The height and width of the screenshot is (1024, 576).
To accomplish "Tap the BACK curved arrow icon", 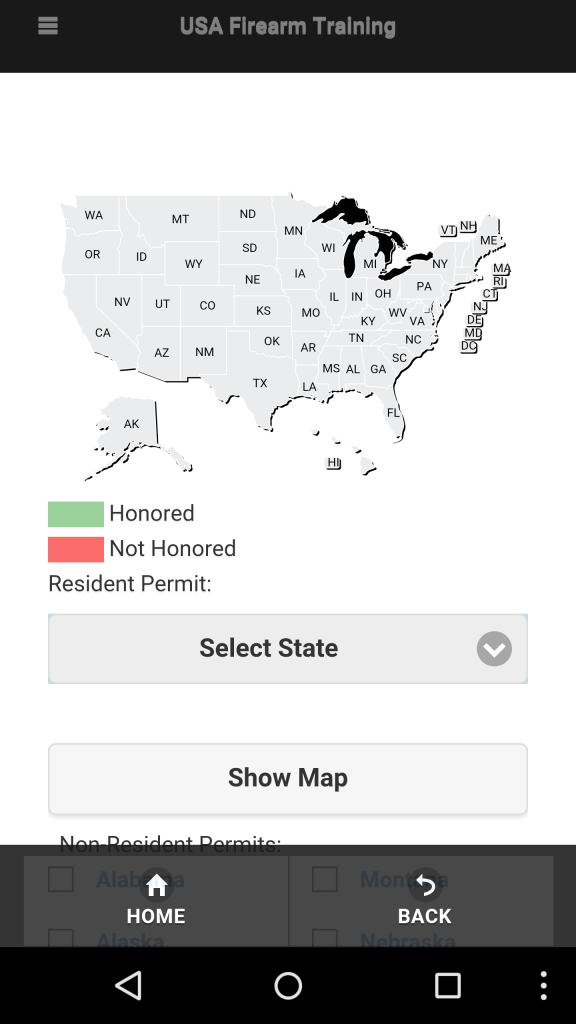I will (x=424, y=886).
